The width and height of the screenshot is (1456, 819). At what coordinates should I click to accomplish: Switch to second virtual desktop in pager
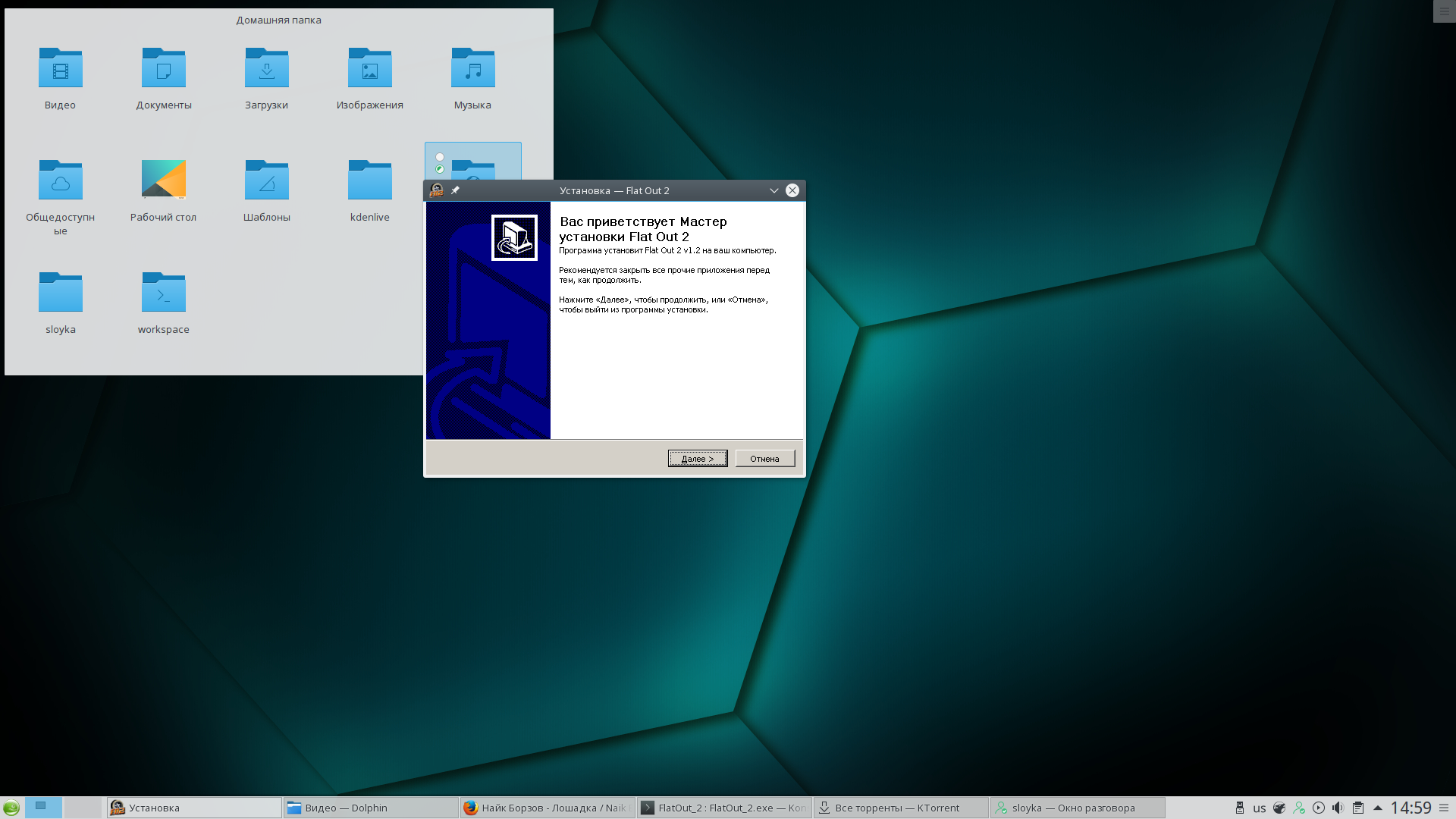click(83, 808)
